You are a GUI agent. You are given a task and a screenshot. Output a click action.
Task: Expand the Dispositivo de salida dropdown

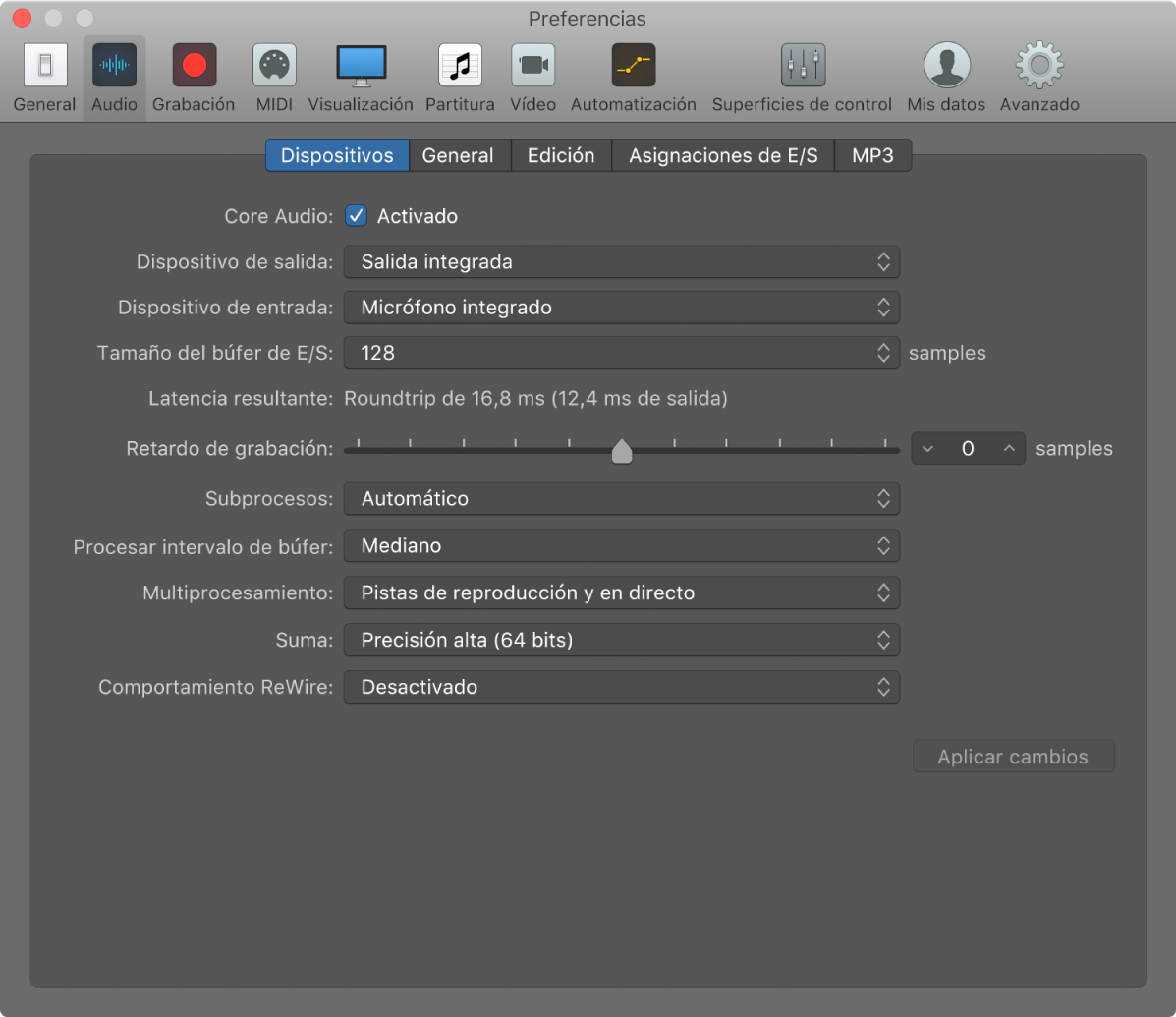[621, 262]
